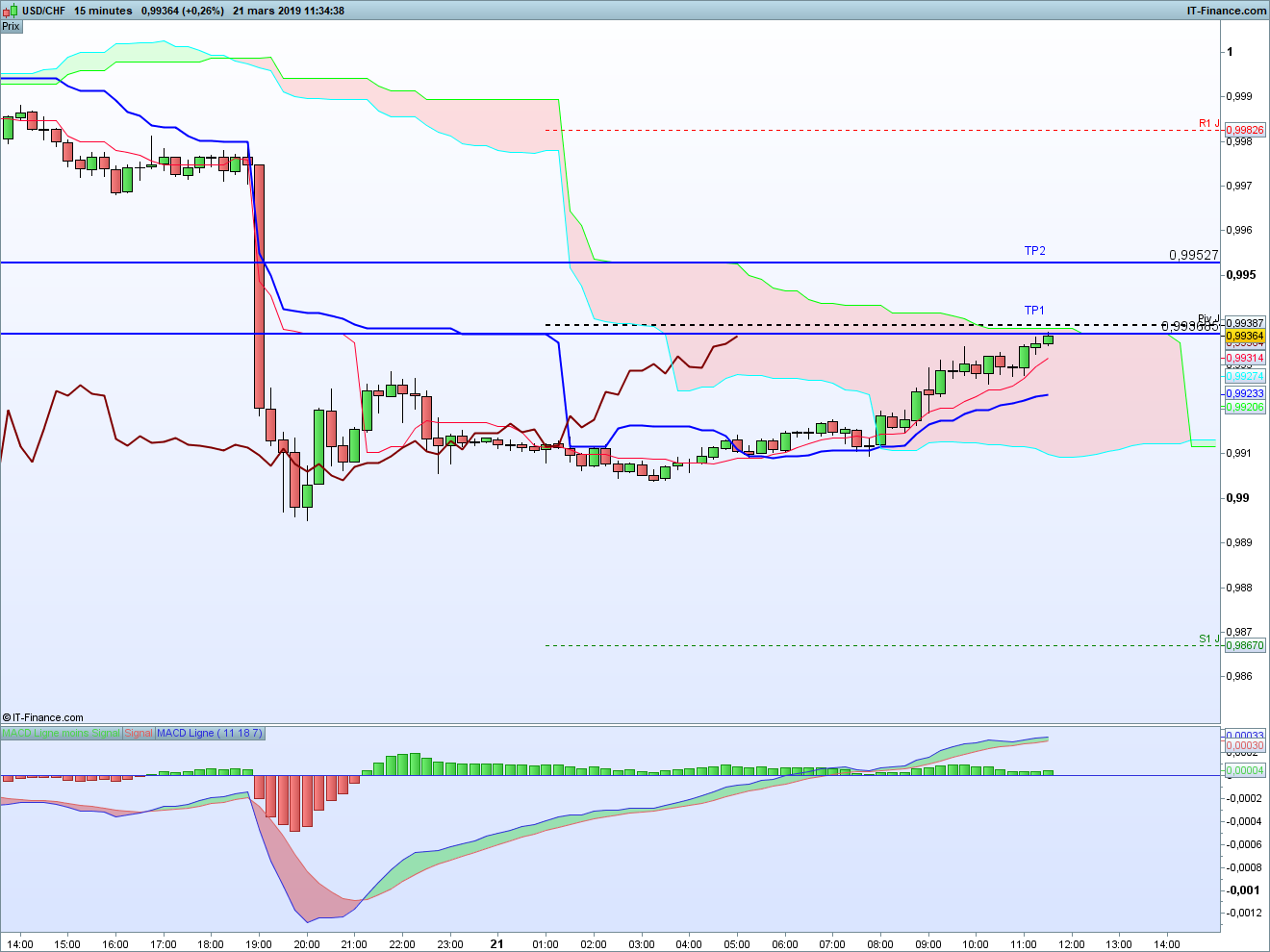This screenshot has width=1270, height=952.
Task: Select the red Signal indicator label
Action: [x=139, y=733]
